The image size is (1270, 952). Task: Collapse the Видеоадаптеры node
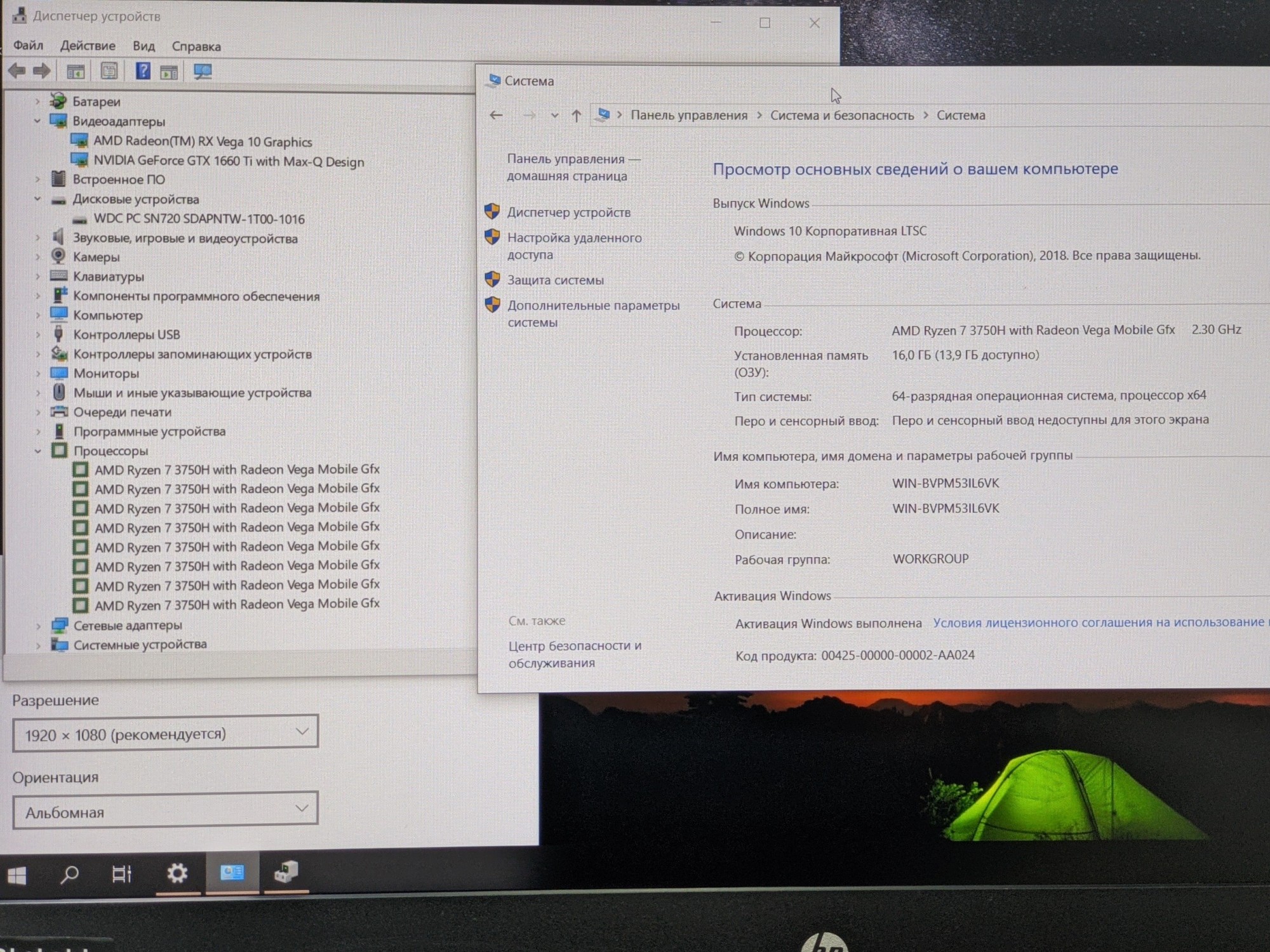pos(37,121)
